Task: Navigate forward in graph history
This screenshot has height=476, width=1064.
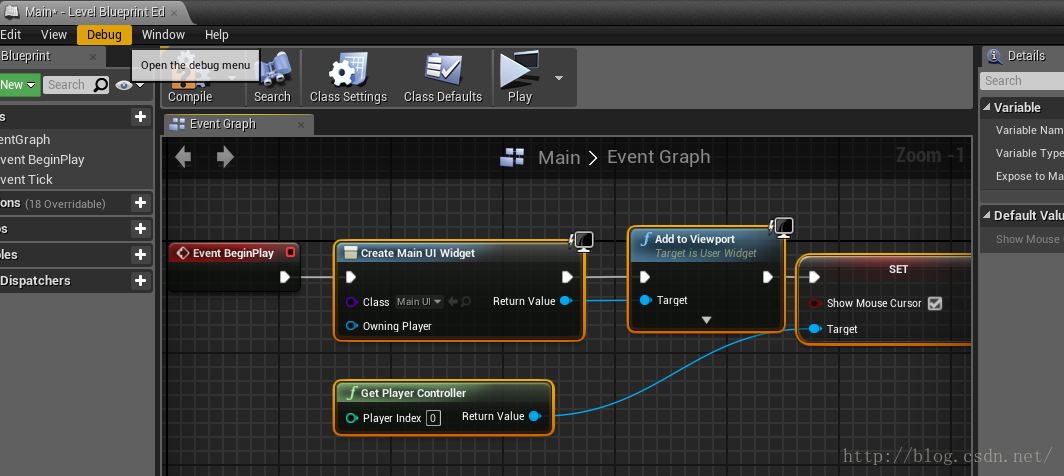Action: (225, 158)
